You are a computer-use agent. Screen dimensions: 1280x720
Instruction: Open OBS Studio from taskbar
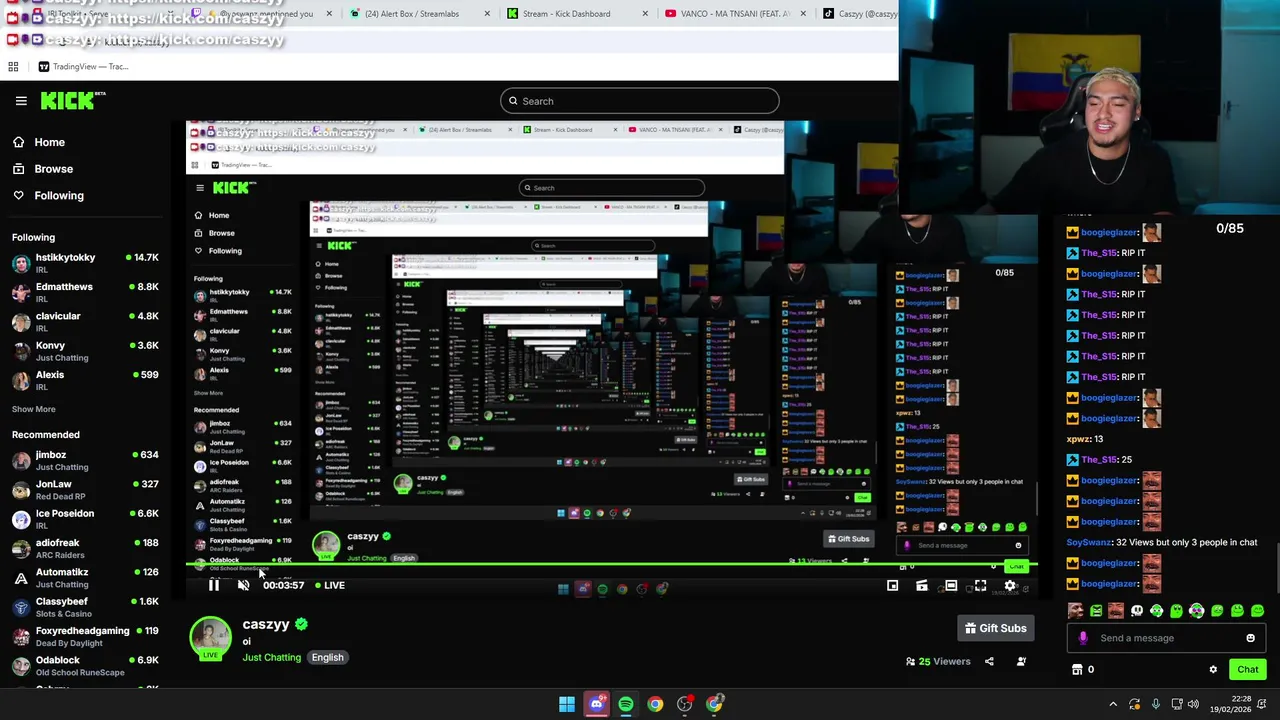click(x=685, y=704)
